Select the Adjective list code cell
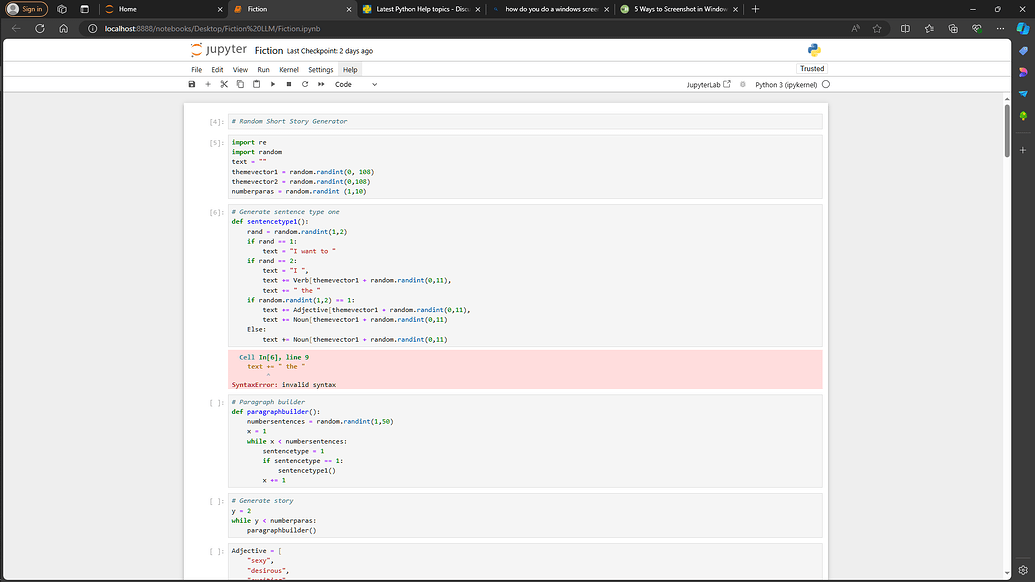Viewport: 1035px width, 582px height. point(525,562)
